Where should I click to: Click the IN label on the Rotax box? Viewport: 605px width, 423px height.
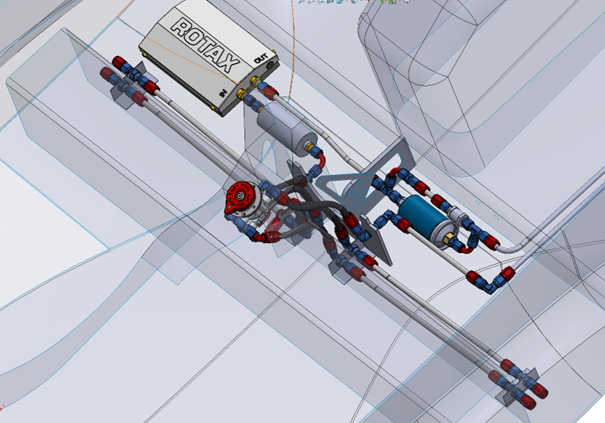pyautogui.click(x=223, y=93)
